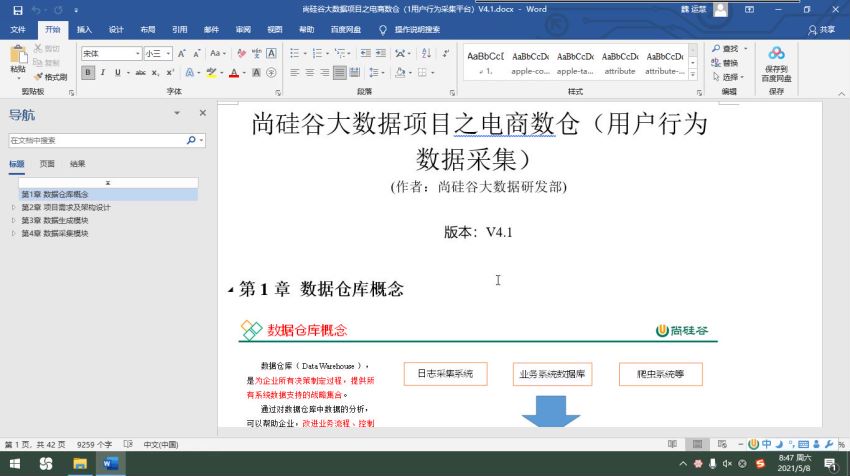Click the 替换 Replace button
The width and height of the screenshot is (850, 476).
(725, 63)
